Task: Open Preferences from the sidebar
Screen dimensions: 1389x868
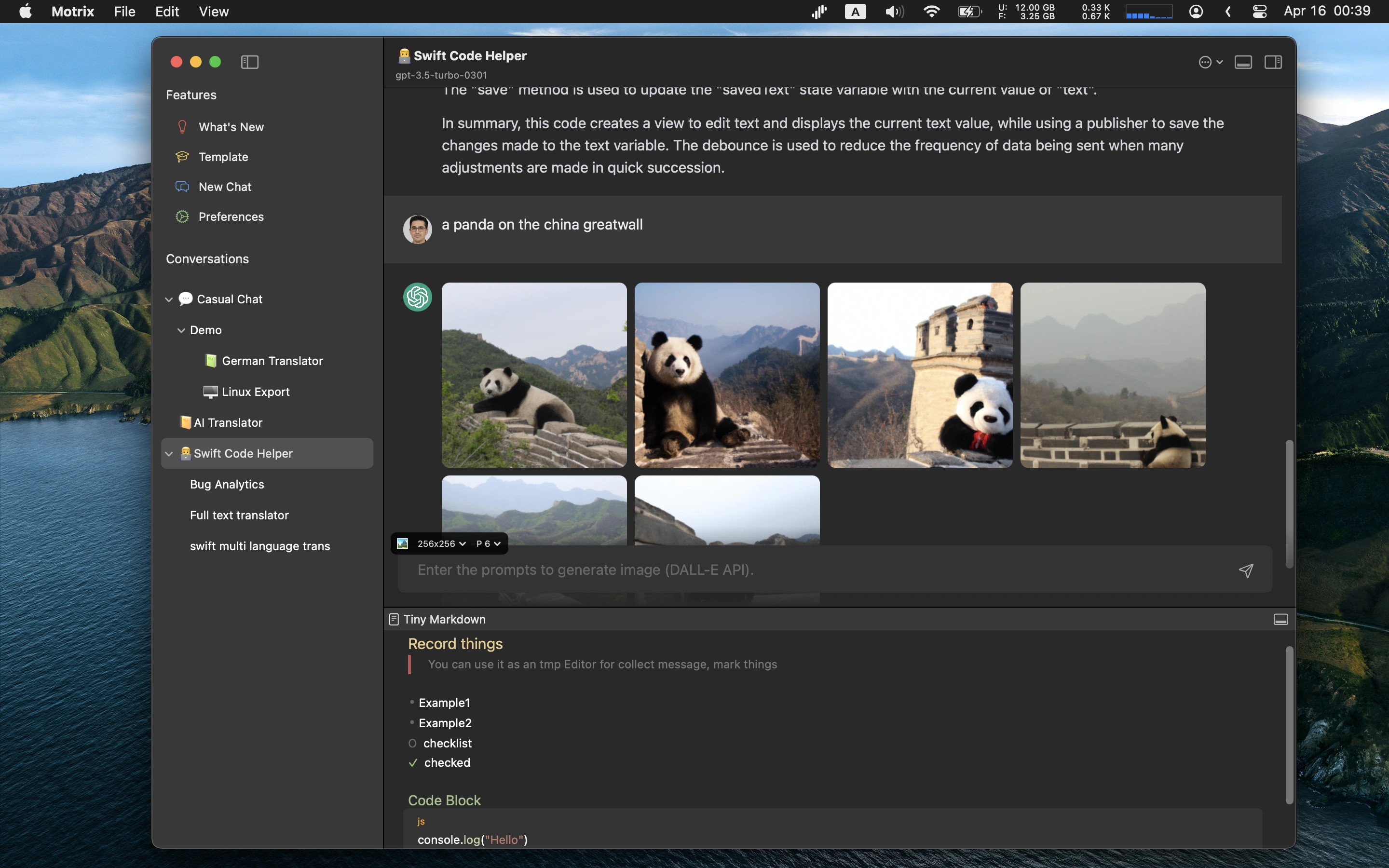Action: [x=231, y=217]
